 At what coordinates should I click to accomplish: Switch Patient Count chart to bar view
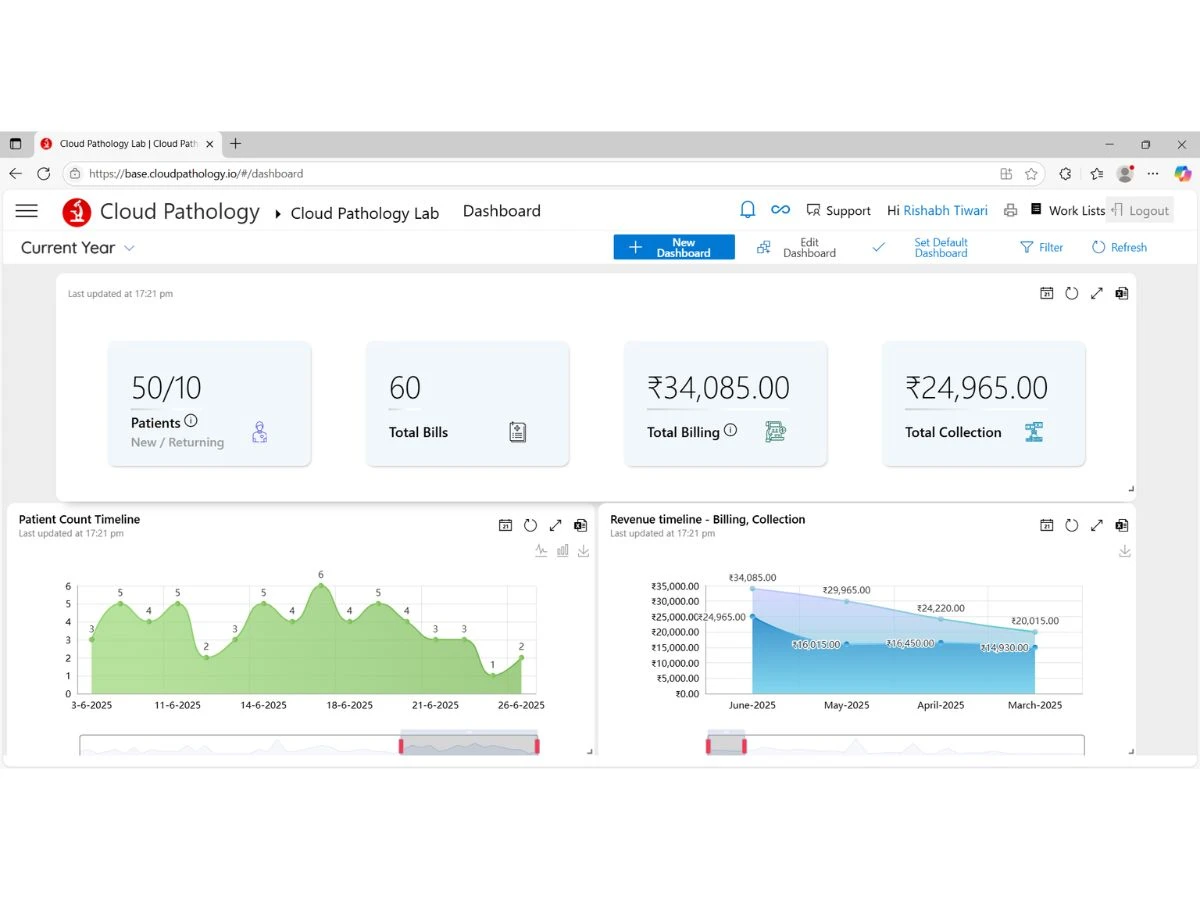pyautogui.click(x=562, y=551)
